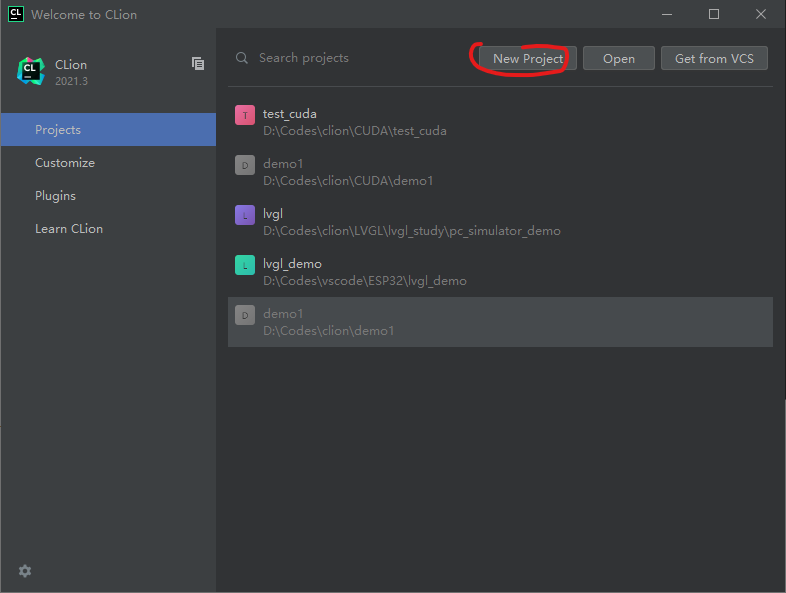Screen dimensions: 786x593
Task: Open the lvgl_demo project
Action: pyautogui.click(x=500, y=272)
